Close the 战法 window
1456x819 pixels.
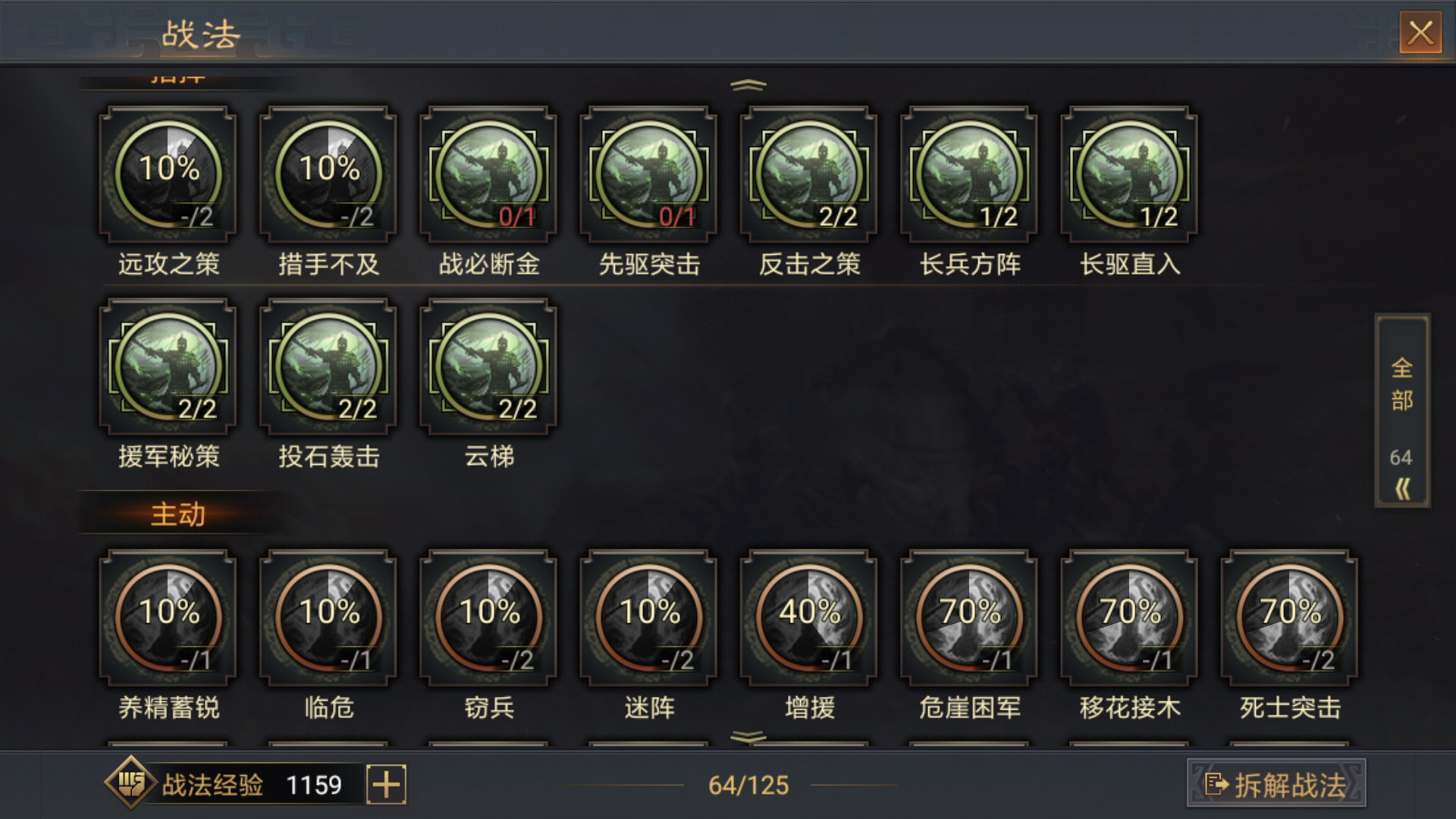tap(1420, 33)
